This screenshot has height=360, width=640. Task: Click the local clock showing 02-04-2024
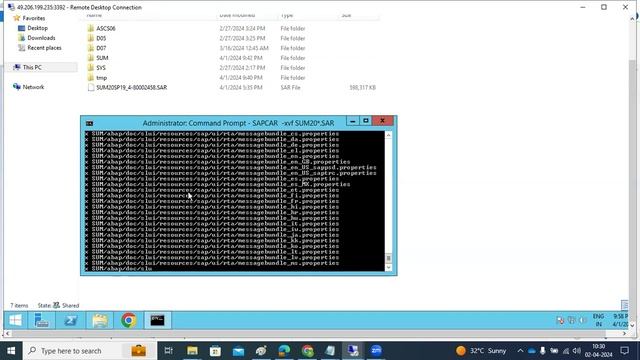point(598,351)
